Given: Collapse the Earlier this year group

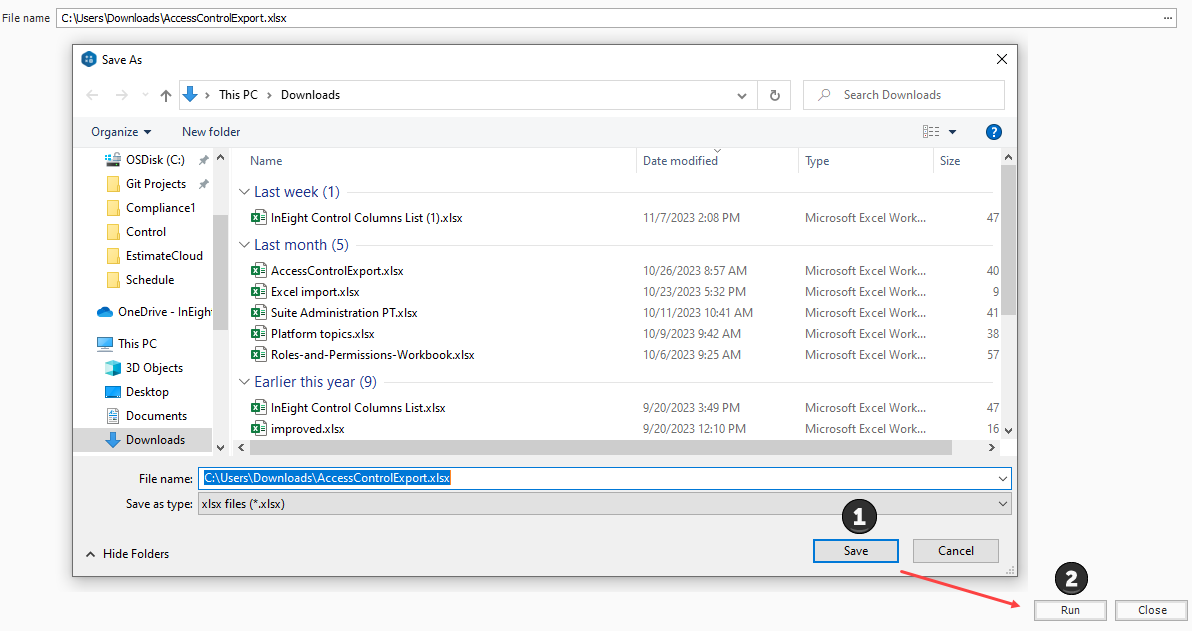Looking at the screenshot, I should point(245,382).
